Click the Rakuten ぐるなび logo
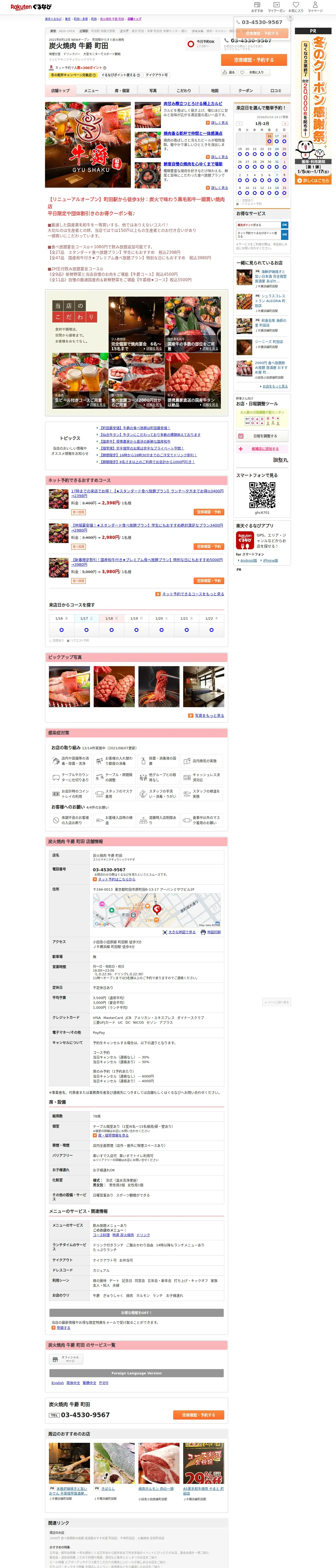 tap(31, 7)
